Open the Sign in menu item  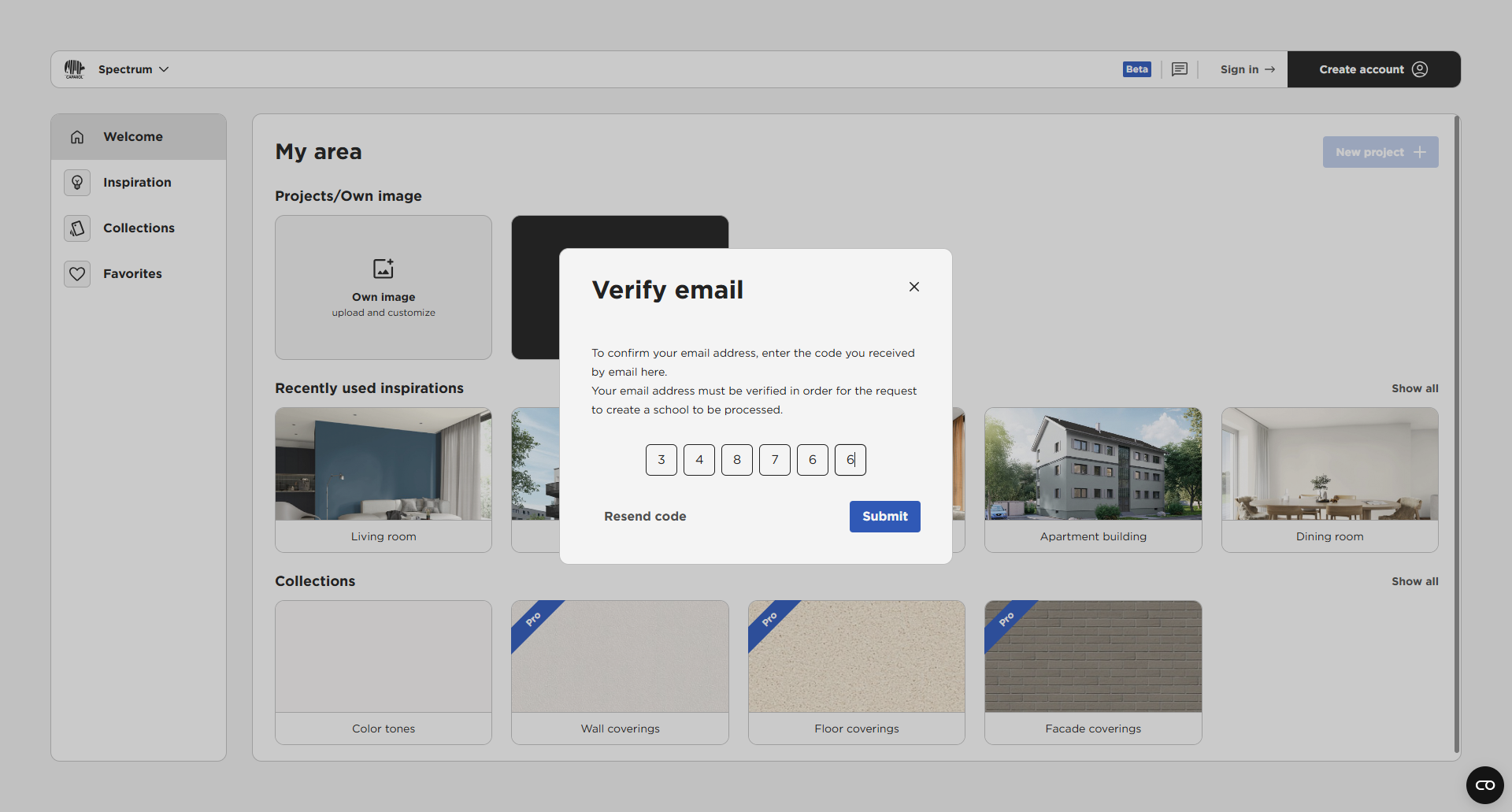[1240, 69]
